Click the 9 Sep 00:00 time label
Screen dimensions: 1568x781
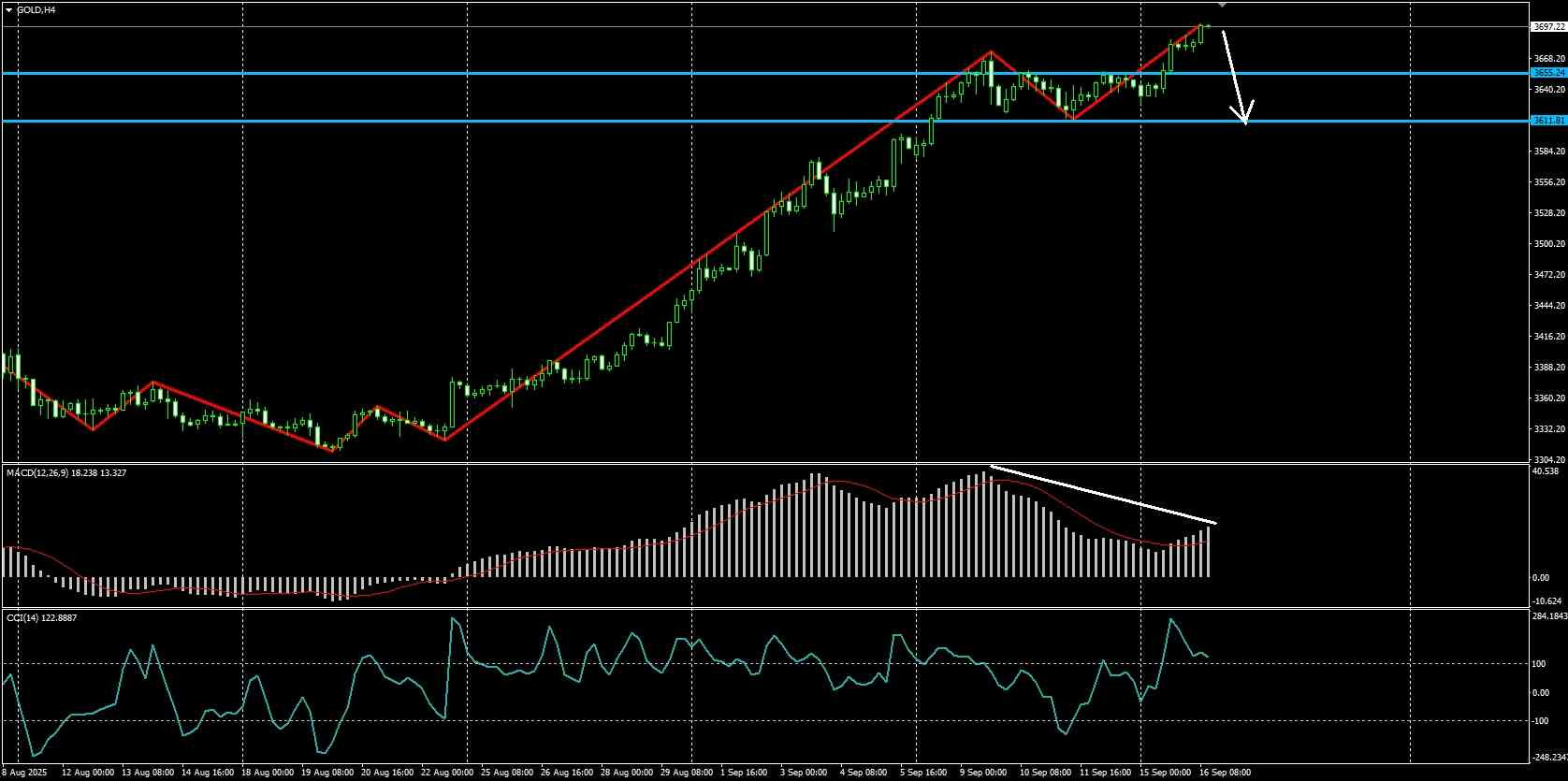[x=983, y=774]
